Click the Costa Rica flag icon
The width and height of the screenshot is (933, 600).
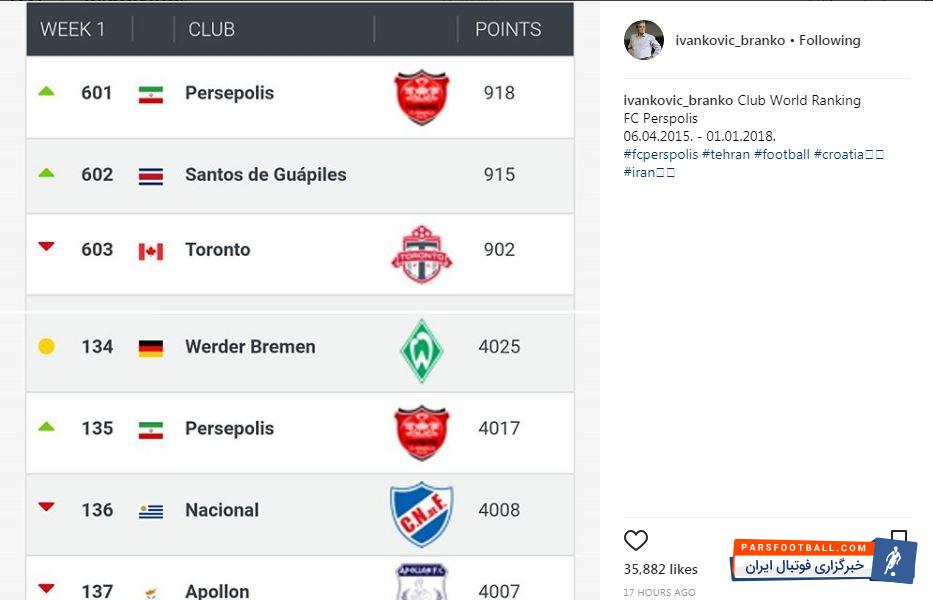point(150,176)
